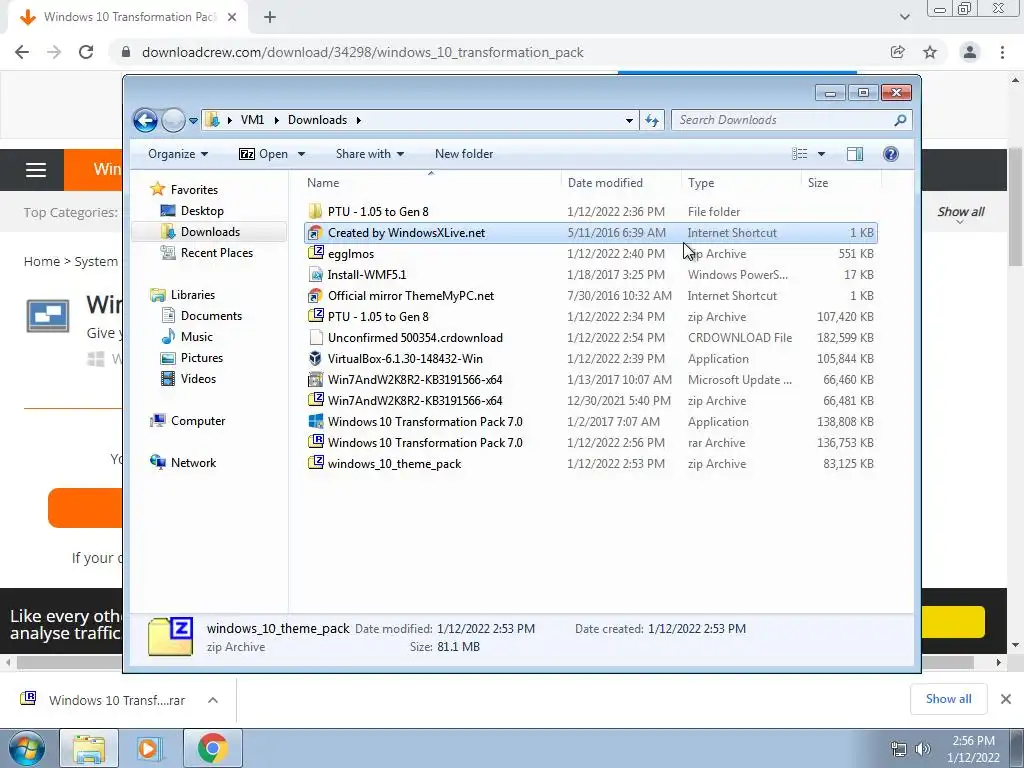Click New folder in Explorer toolbar
Screen dimensions: 1024x768
[464, 154]
